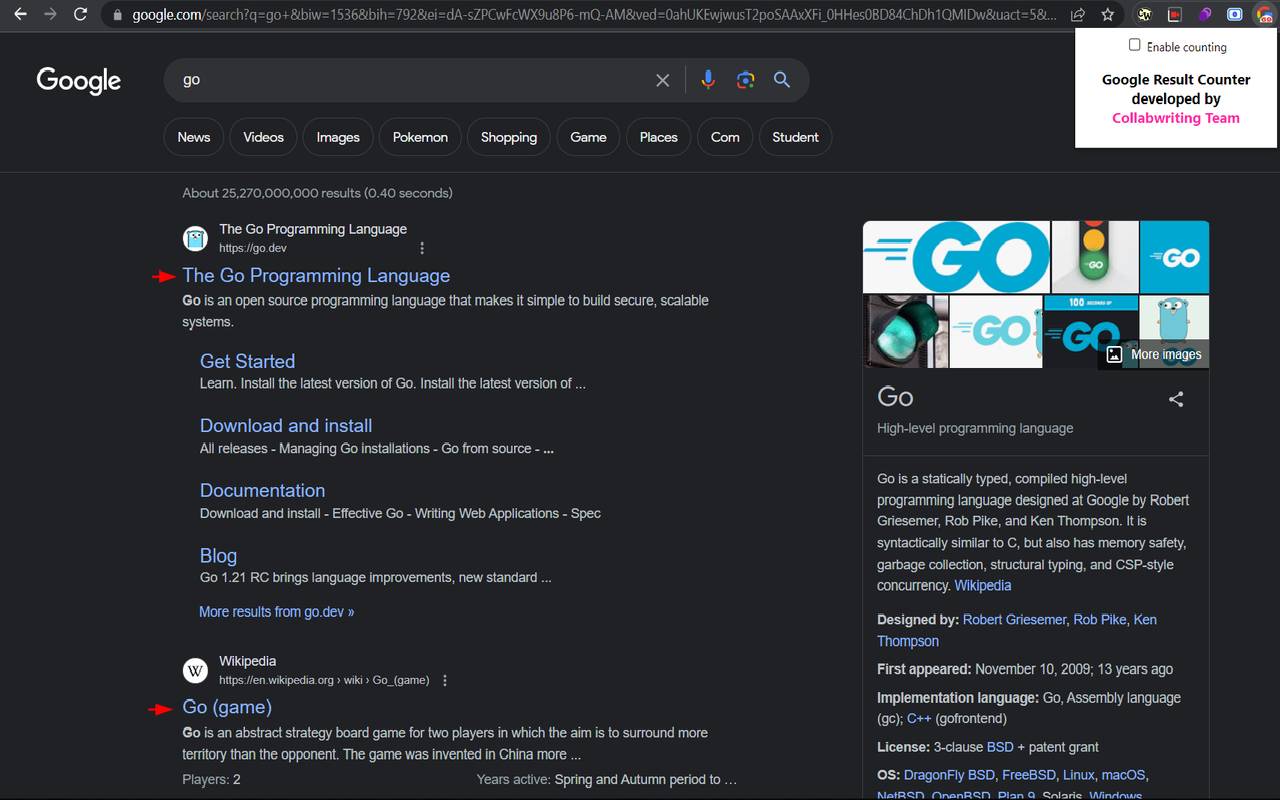Open the FreeBSD OS link
Viewport: 1280px width, 800px height.
[x=1029, y=775]
